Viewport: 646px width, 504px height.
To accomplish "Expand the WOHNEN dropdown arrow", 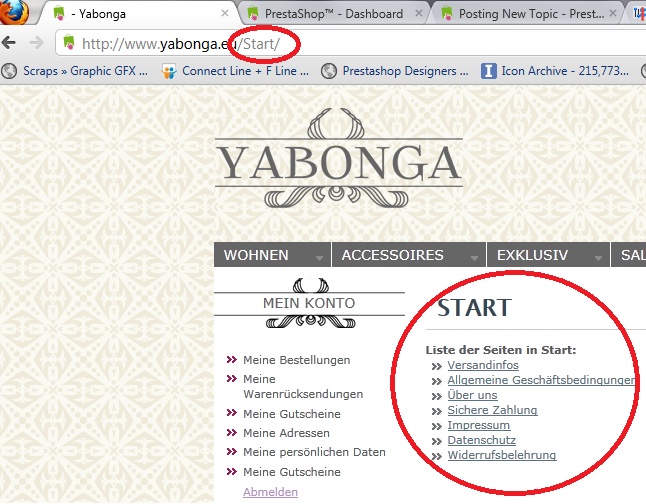I will point(319,258).
